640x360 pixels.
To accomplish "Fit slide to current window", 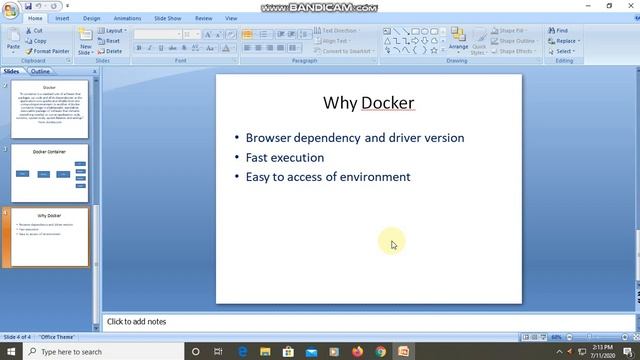I will pyautogui.click(x=636, y=337).
